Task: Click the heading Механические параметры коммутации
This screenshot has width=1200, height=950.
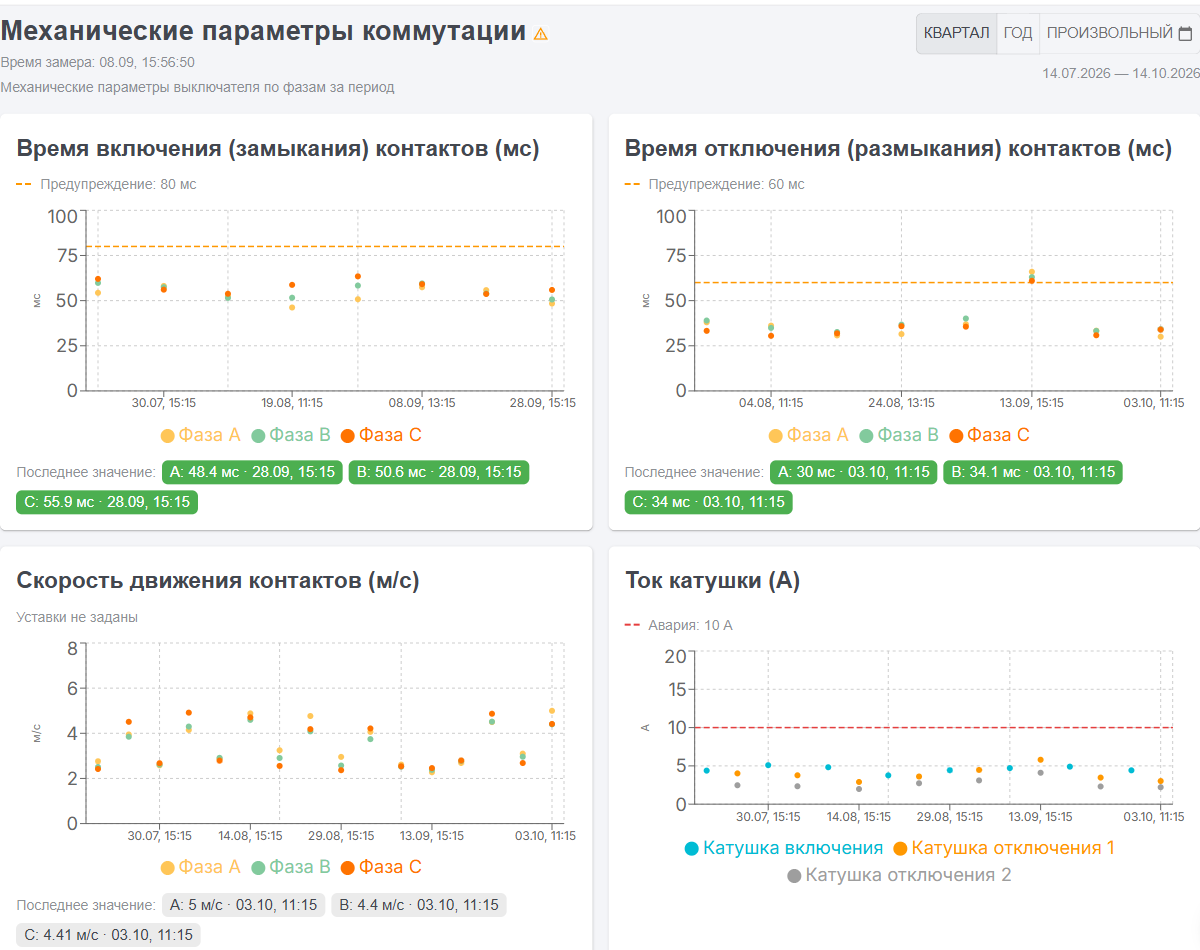Action: (263, 31)
